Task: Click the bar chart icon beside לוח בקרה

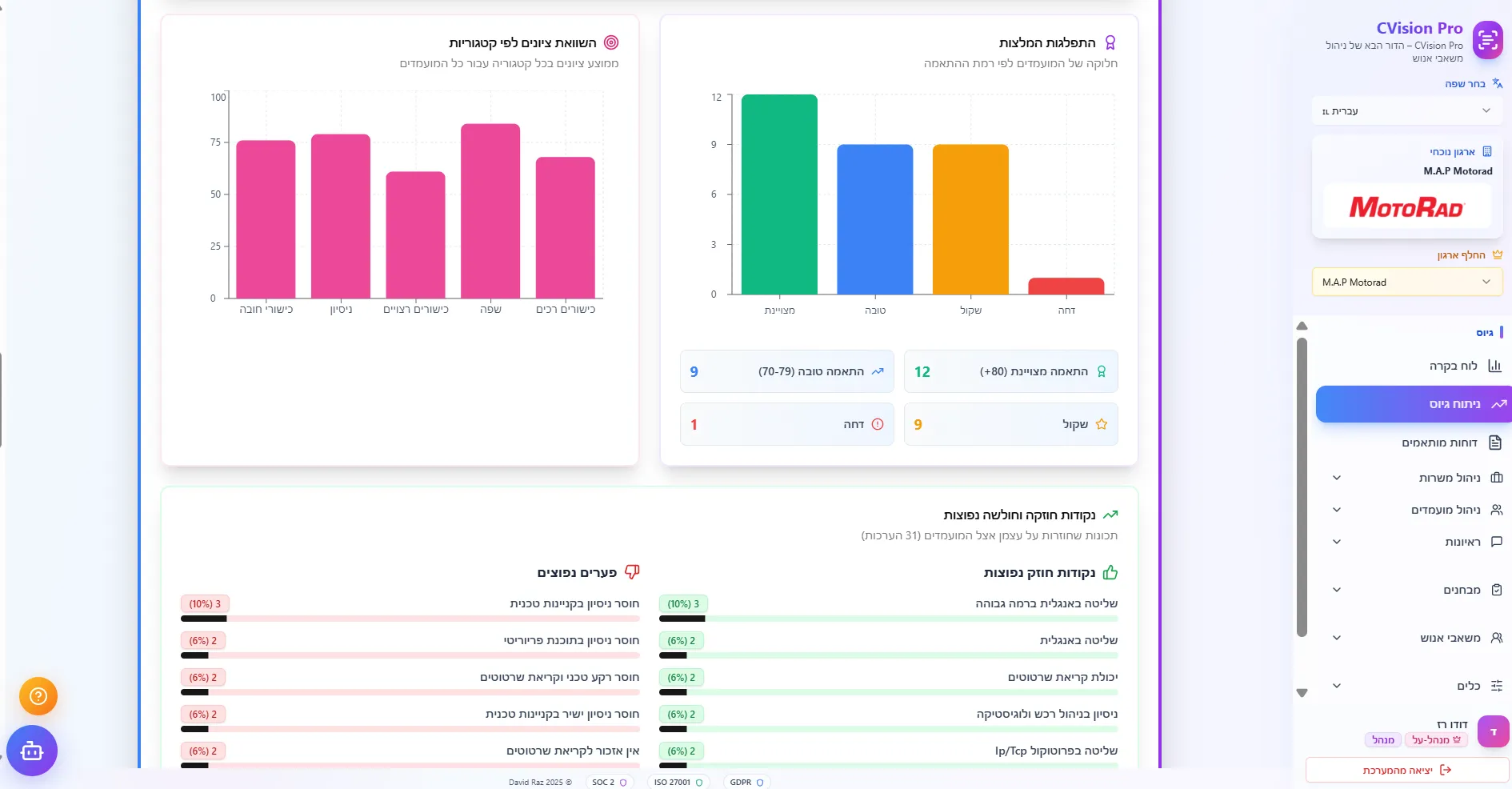Action: point(1494,366)
